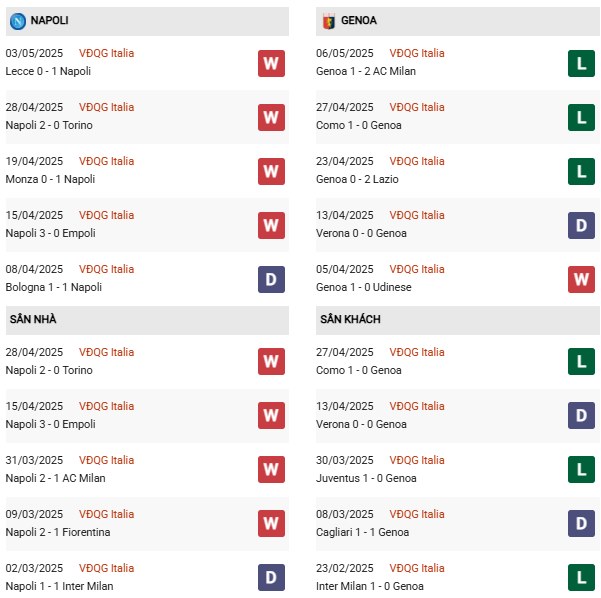Open VĐQG Italia link dated 03/05/2025

[107, 53]
